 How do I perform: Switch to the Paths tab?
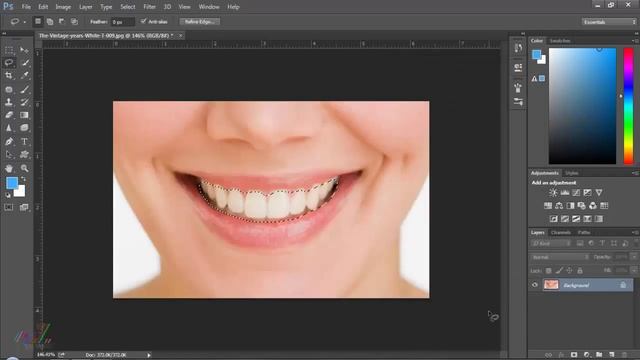[584, 233]
